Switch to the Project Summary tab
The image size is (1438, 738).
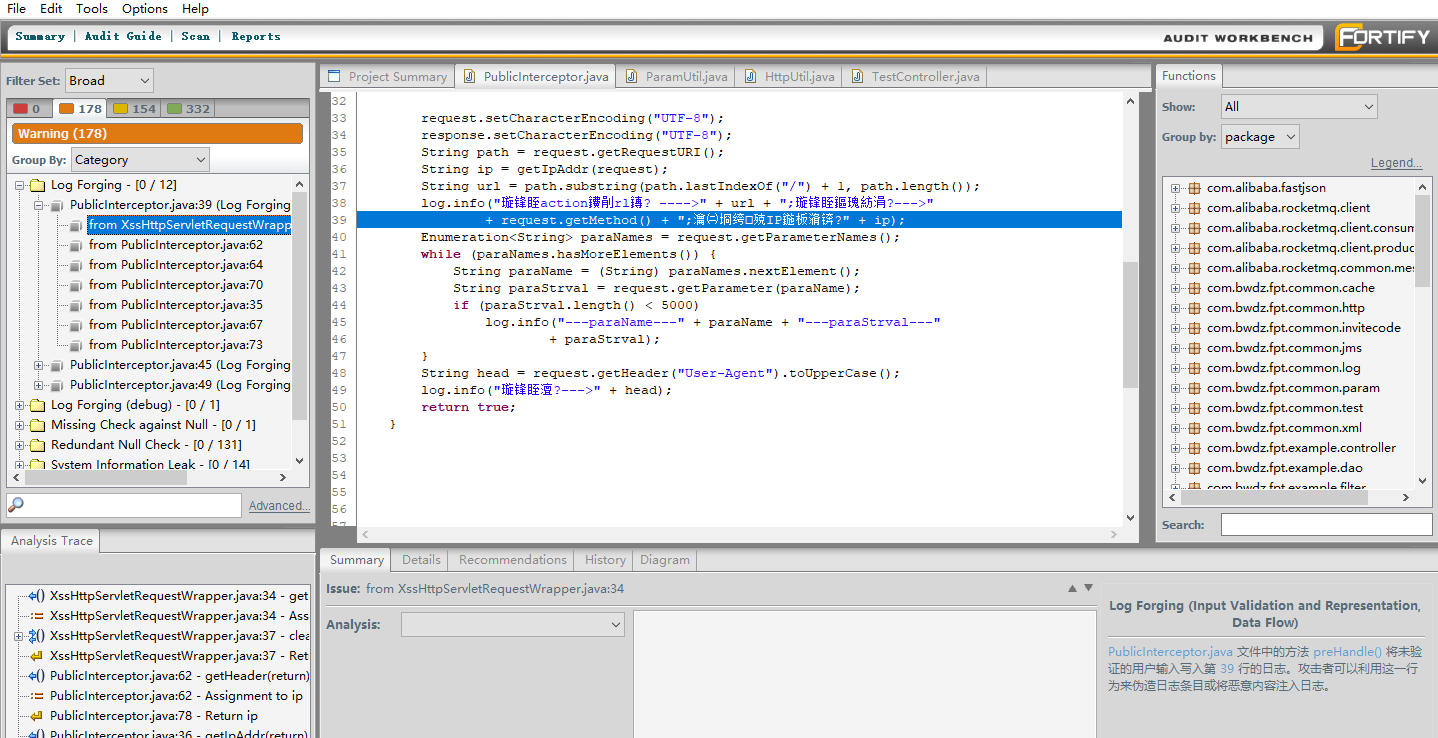(387, 77)
